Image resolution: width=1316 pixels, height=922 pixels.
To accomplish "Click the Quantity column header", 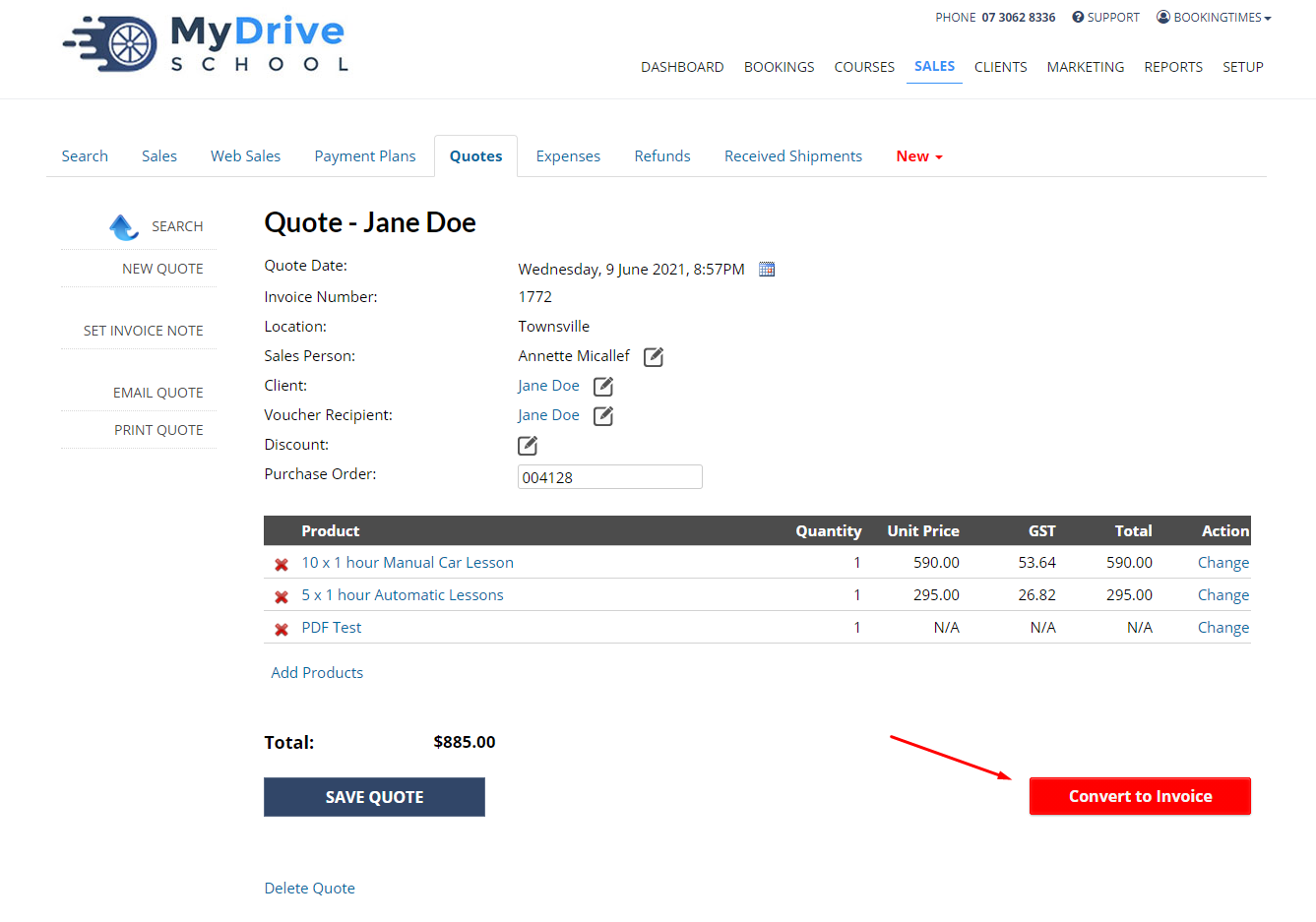I will coord(829,531).
